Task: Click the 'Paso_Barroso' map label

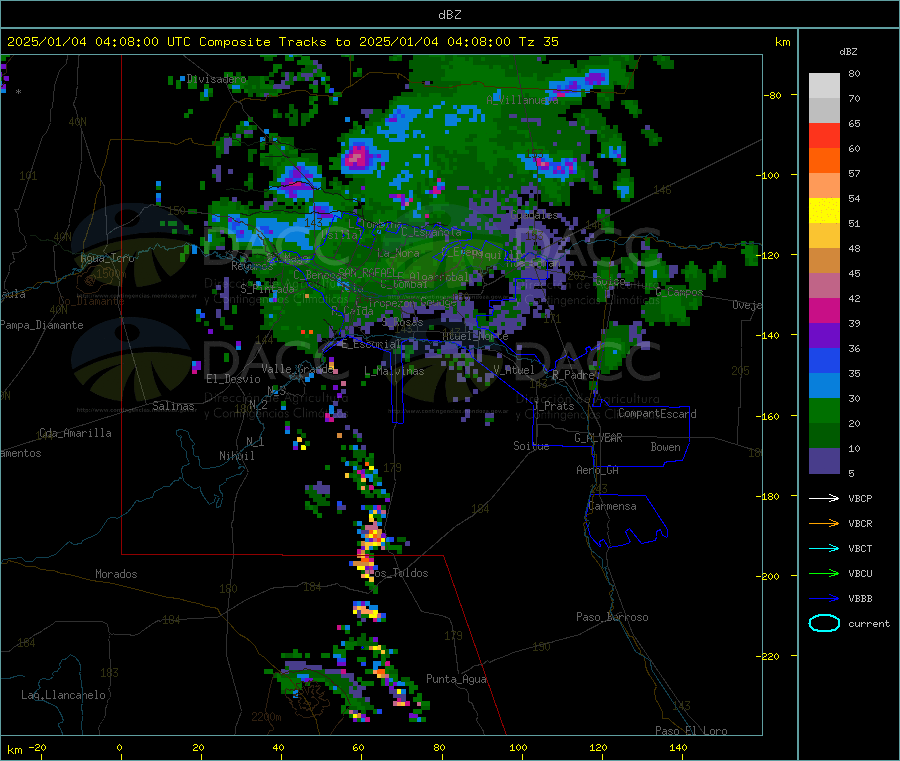Action: pyautogui.click(x=612, y=617)
